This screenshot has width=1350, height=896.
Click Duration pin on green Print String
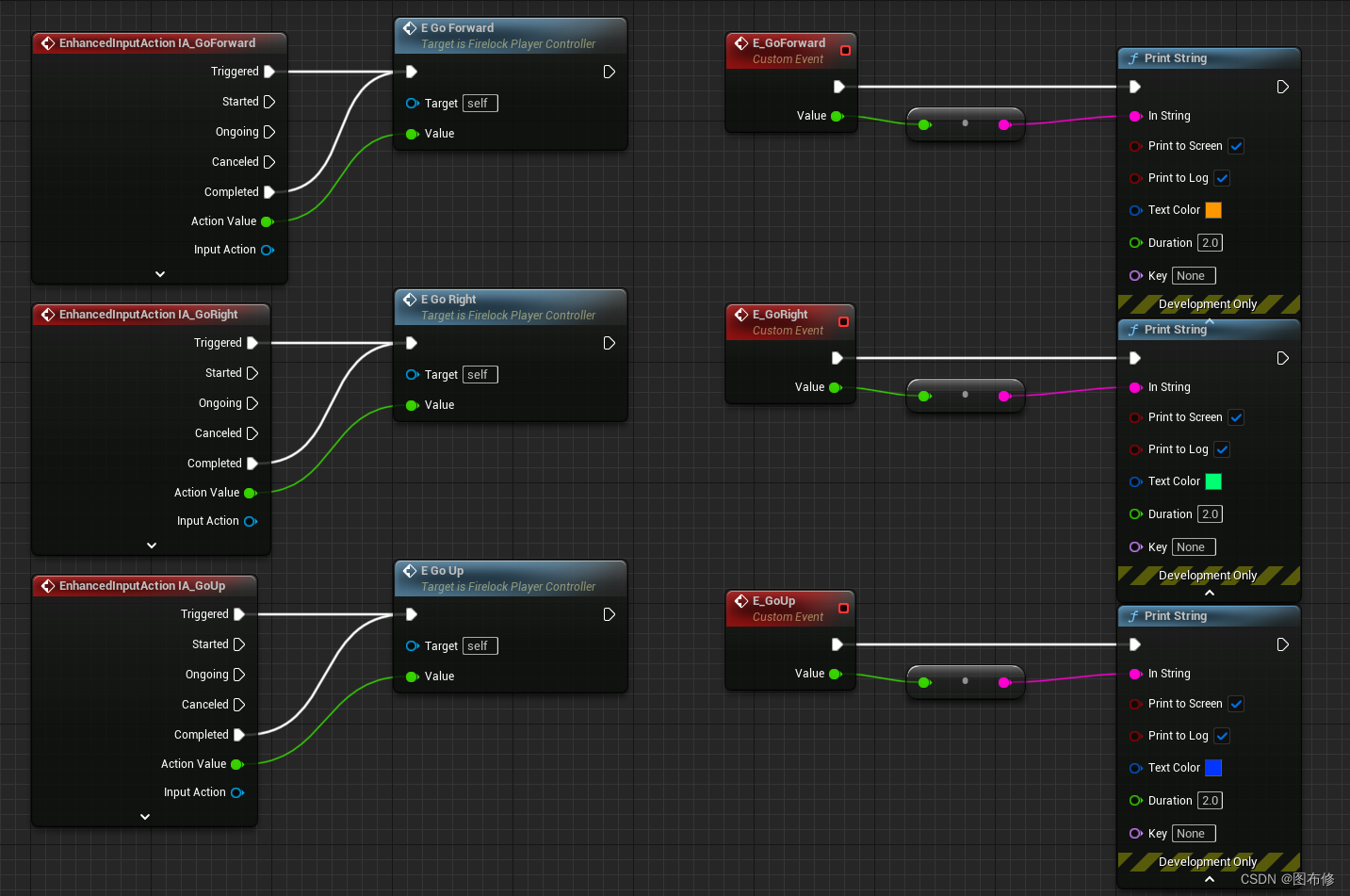[x=1136, y=514]
